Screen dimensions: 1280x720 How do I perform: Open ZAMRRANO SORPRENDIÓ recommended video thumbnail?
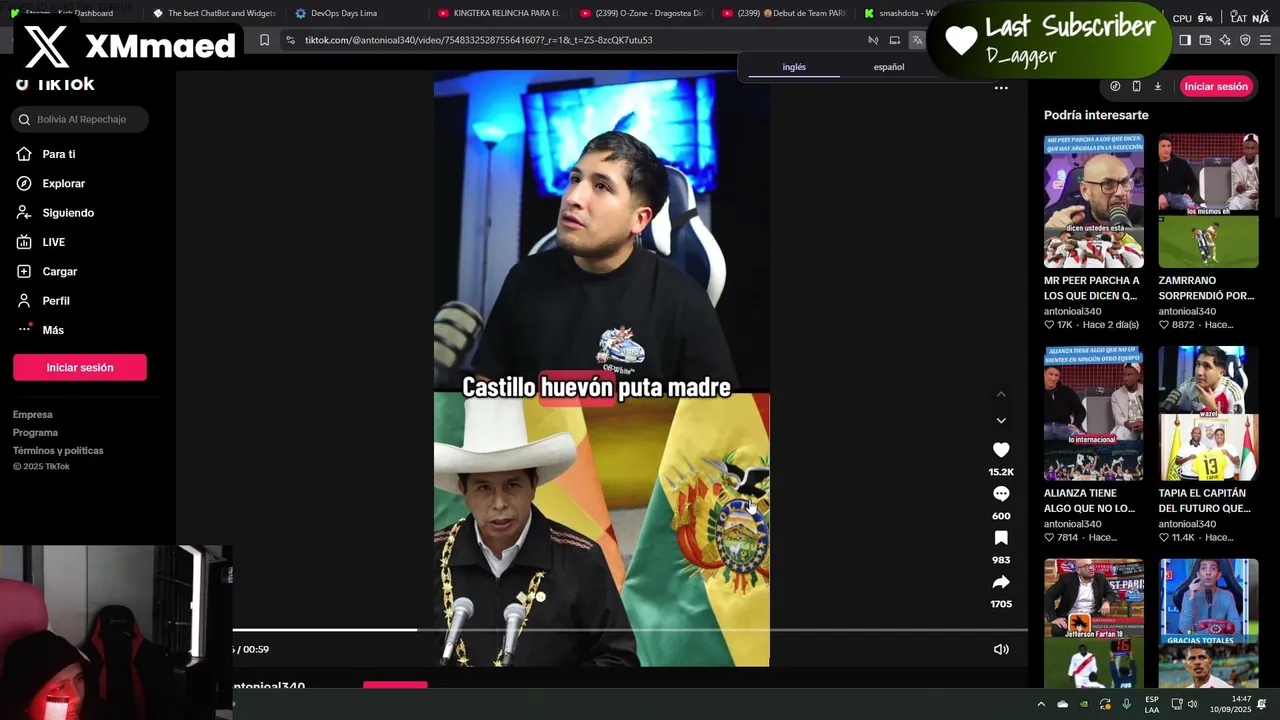1208,201
